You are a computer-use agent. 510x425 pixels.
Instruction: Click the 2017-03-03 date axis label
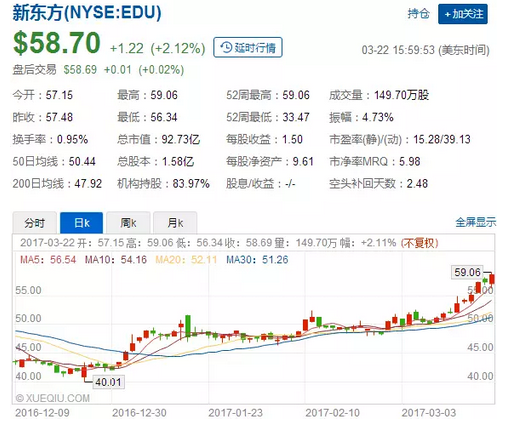pos(429,413)
